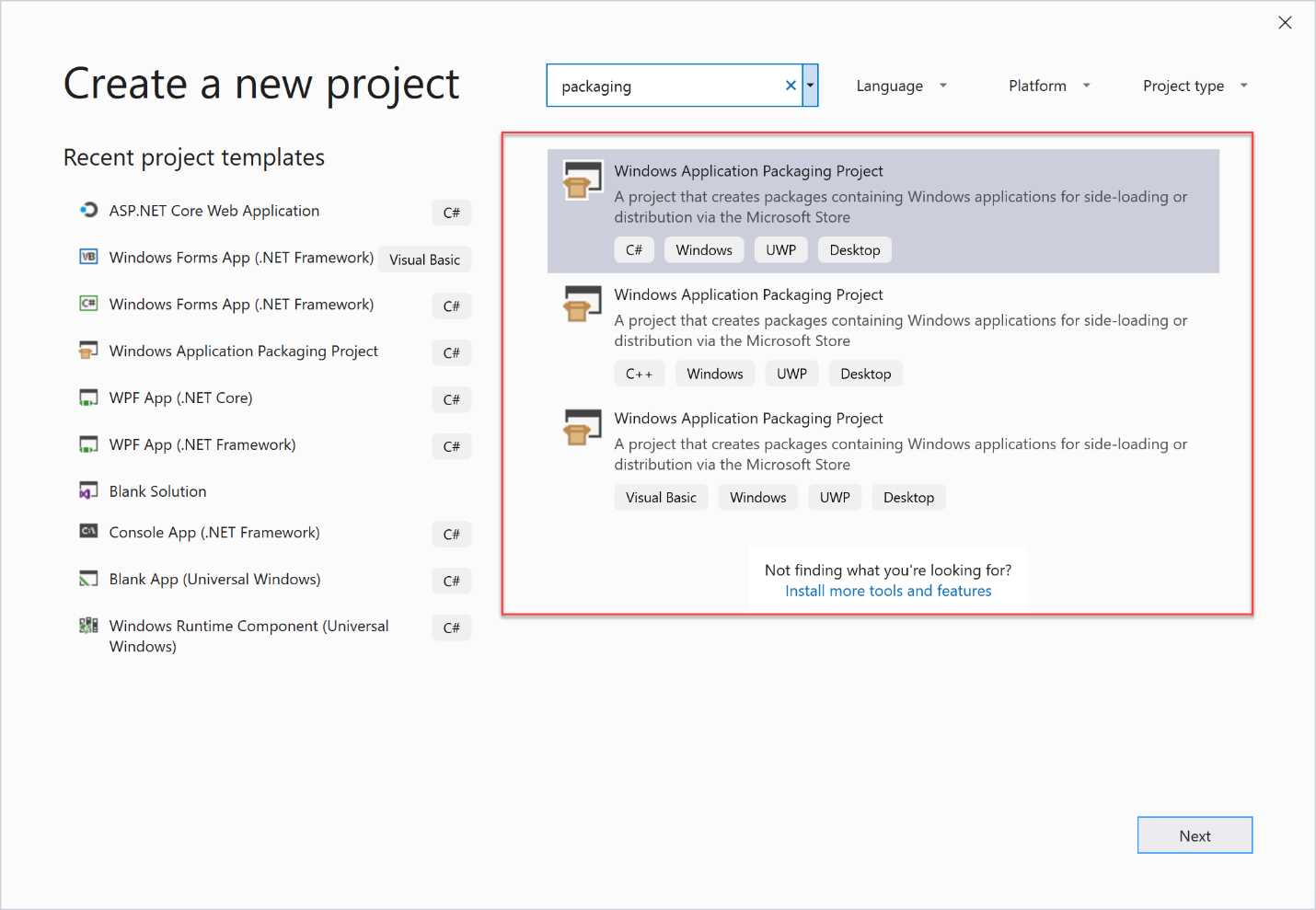The height and width of the screenshot is (910, 1316).
Task: Click the Blank Solution template icon
Action: point(87,490)
